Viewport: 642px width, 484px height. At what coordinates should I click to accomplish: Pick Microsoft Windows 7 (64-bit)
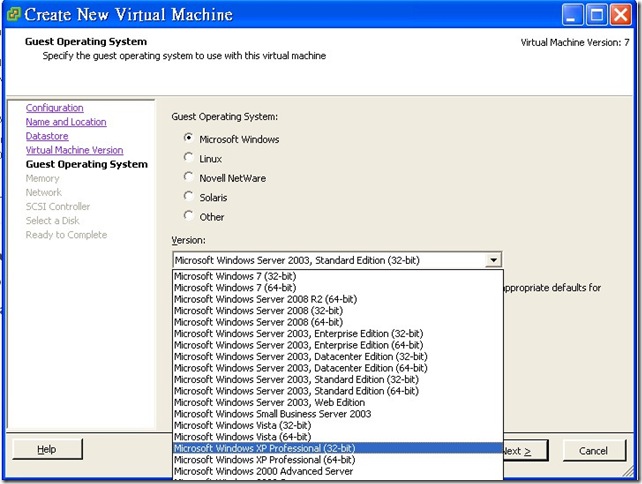338,287
